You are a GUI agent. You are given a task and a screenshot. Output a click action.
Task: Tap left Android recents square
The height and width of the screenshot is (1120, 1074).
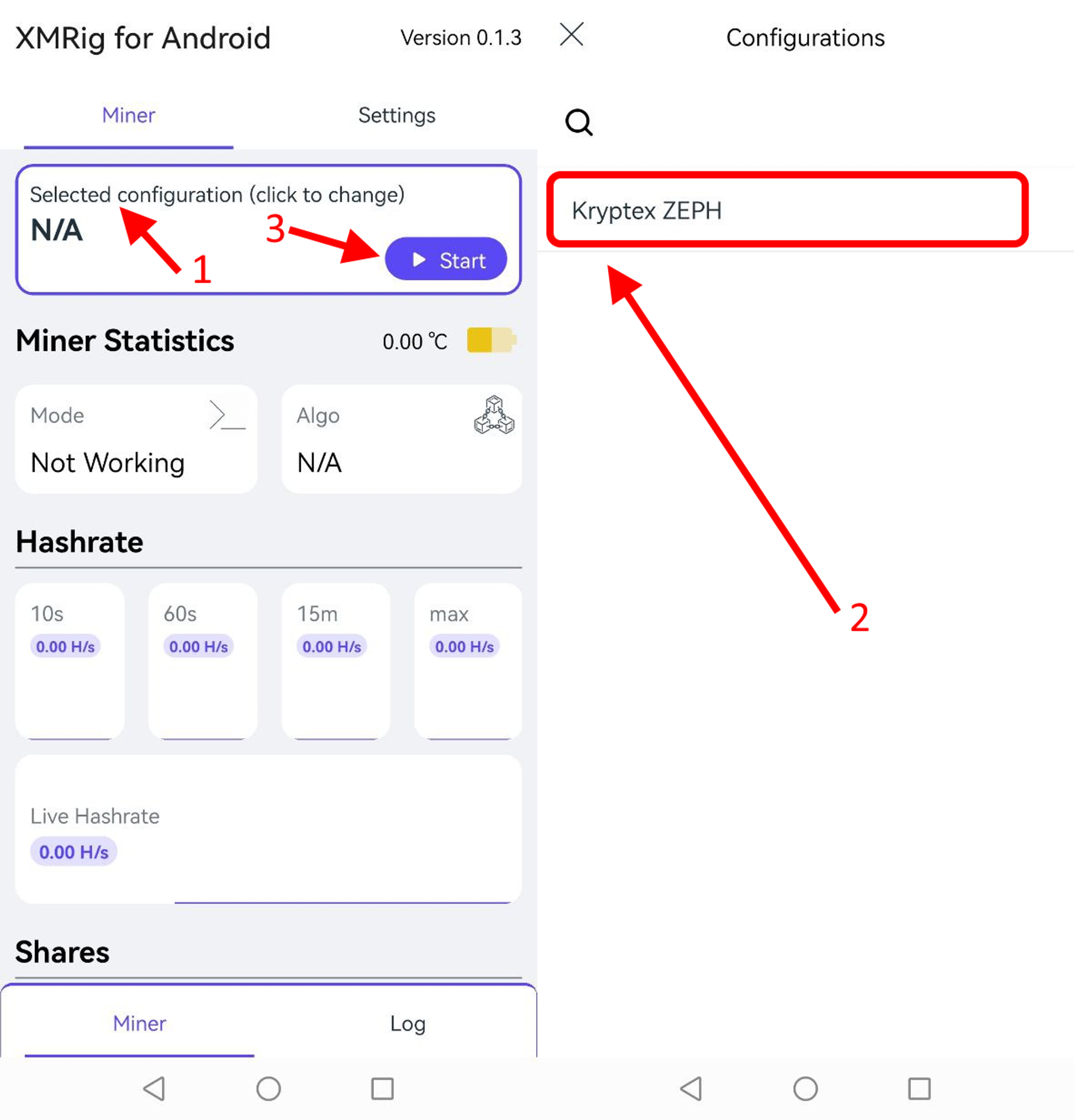point(382,1088)
